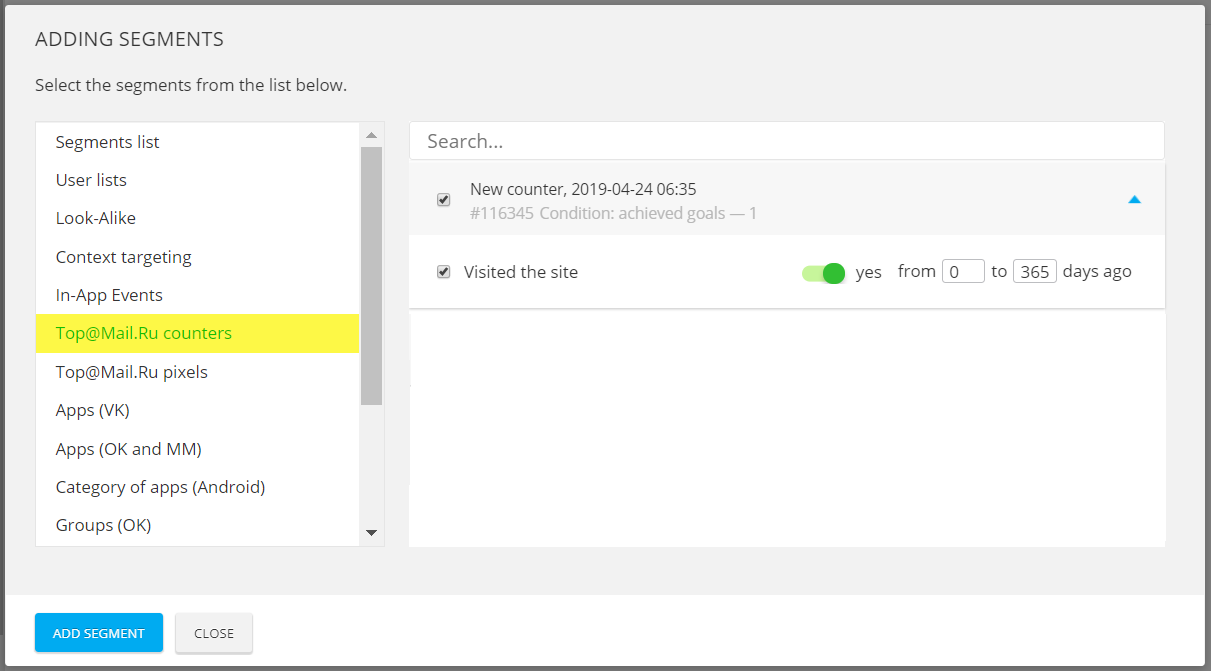The height and width of the screenshot is (671, 1211).
Task: Click the scroll down arrow in category list
Action: point(371,533)
